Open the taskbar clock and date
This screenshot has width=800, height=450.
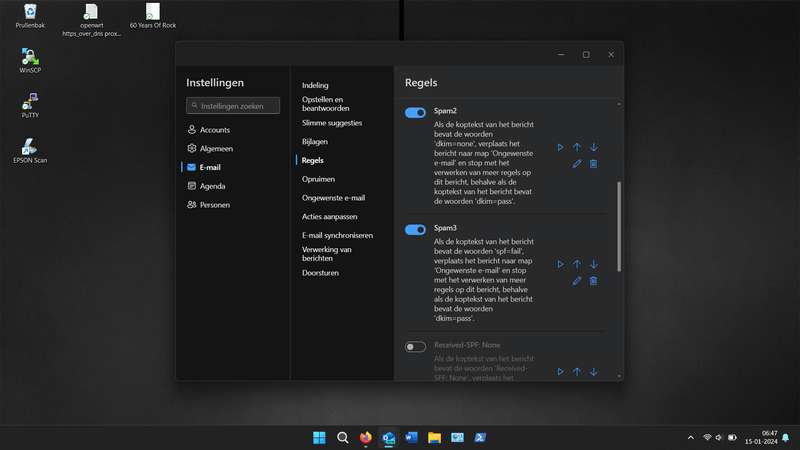click(761, 438)
